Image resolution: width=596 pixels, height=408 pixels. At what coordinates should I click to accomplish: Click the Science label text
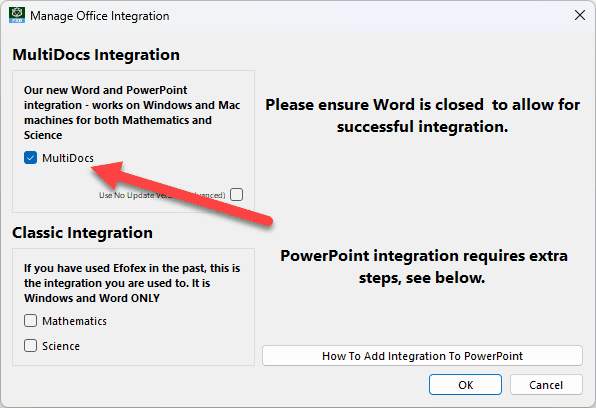(61, 346)
